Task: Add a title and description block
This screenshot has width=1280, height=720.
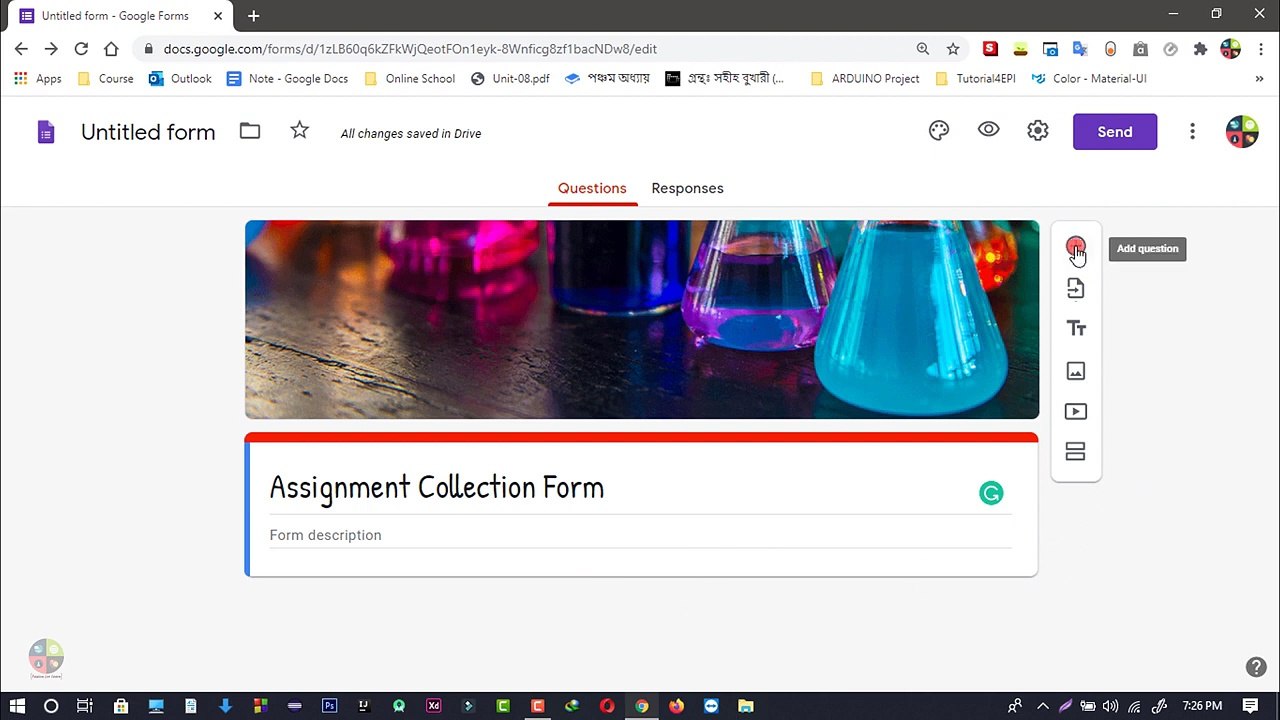Action: 1075,329
